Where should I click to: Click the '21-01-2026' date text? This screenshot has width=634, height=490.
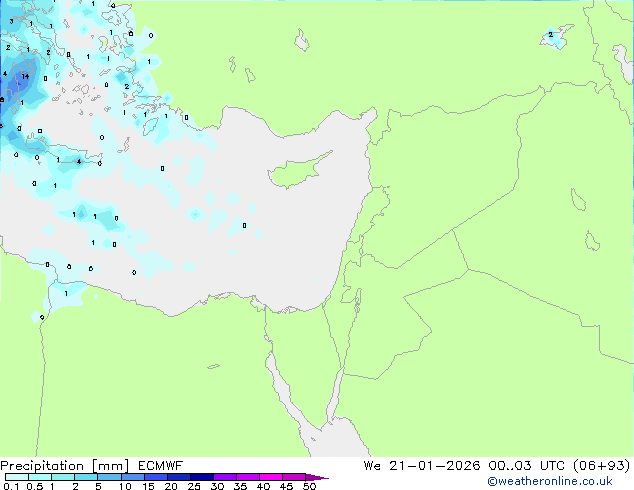click(435, 466)
